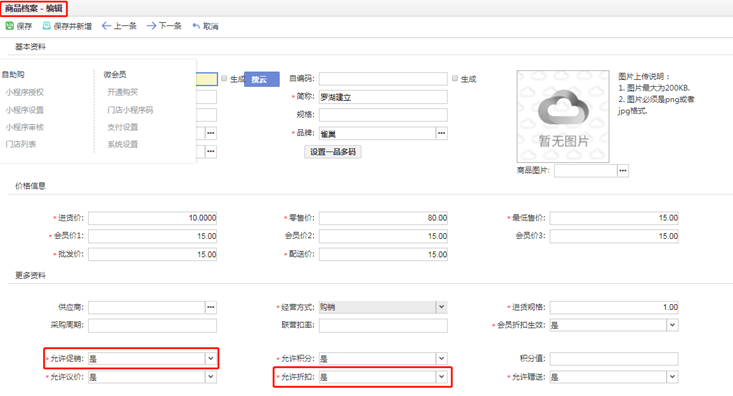Open 品牌 lookup ellipsis button
733x396 pixels.
coord(442,133)
